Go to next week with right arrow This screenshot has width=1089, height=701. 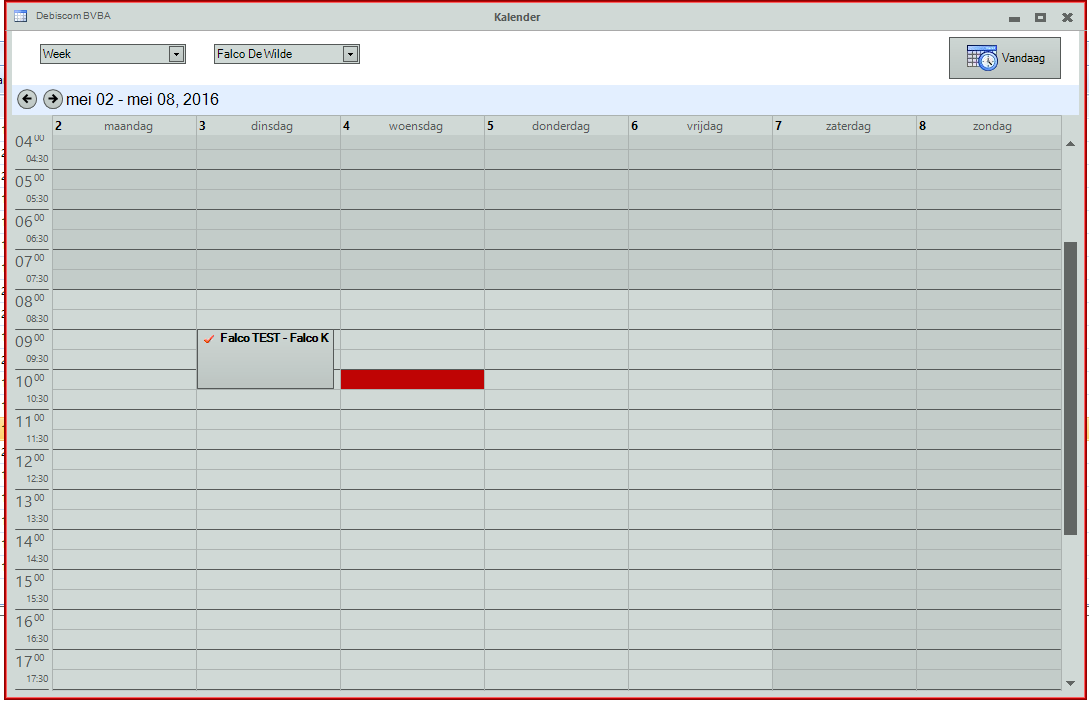53,99
